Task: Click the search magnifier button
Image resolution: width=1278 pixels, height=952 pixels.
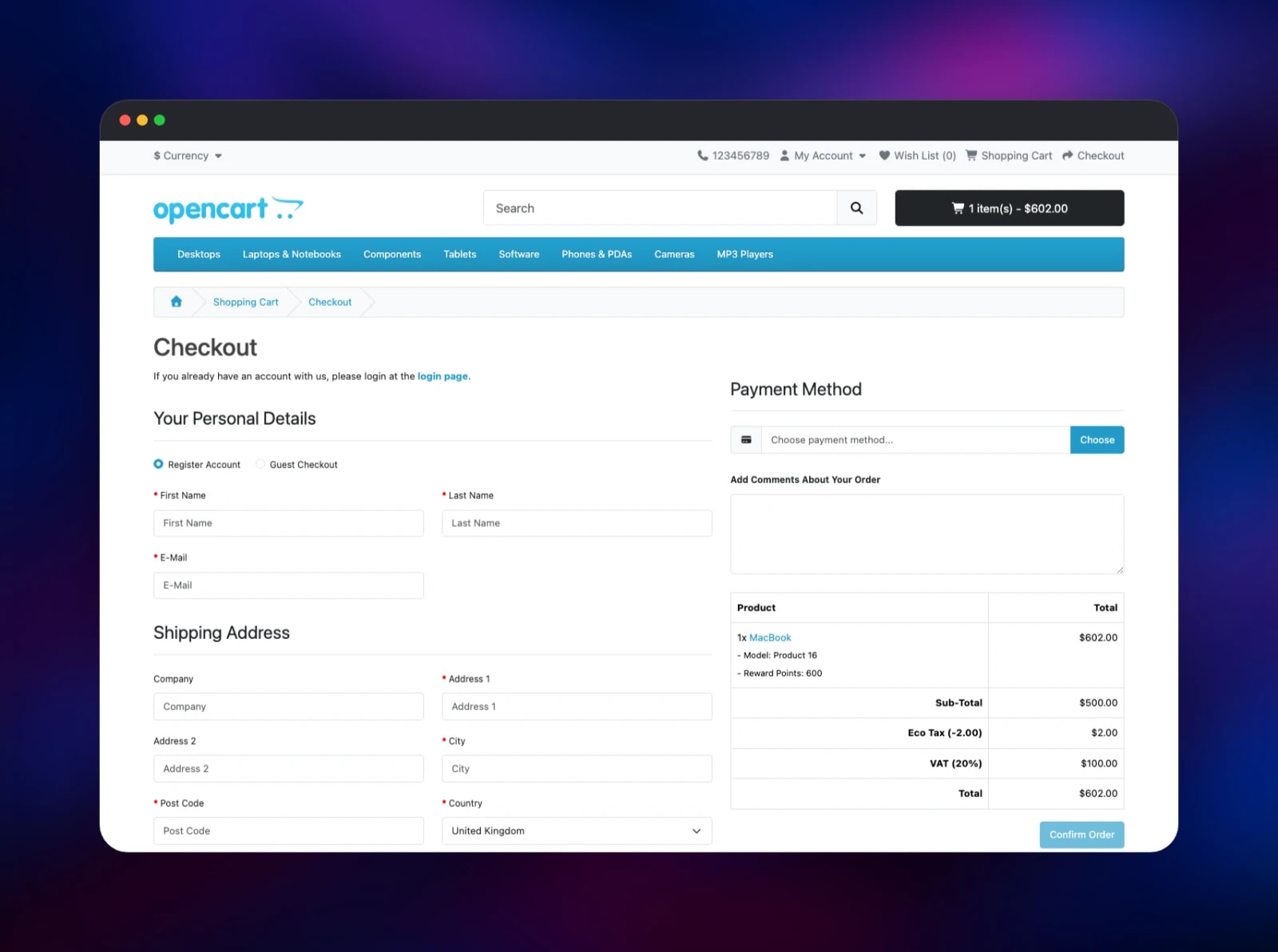Action: (856, 208)
